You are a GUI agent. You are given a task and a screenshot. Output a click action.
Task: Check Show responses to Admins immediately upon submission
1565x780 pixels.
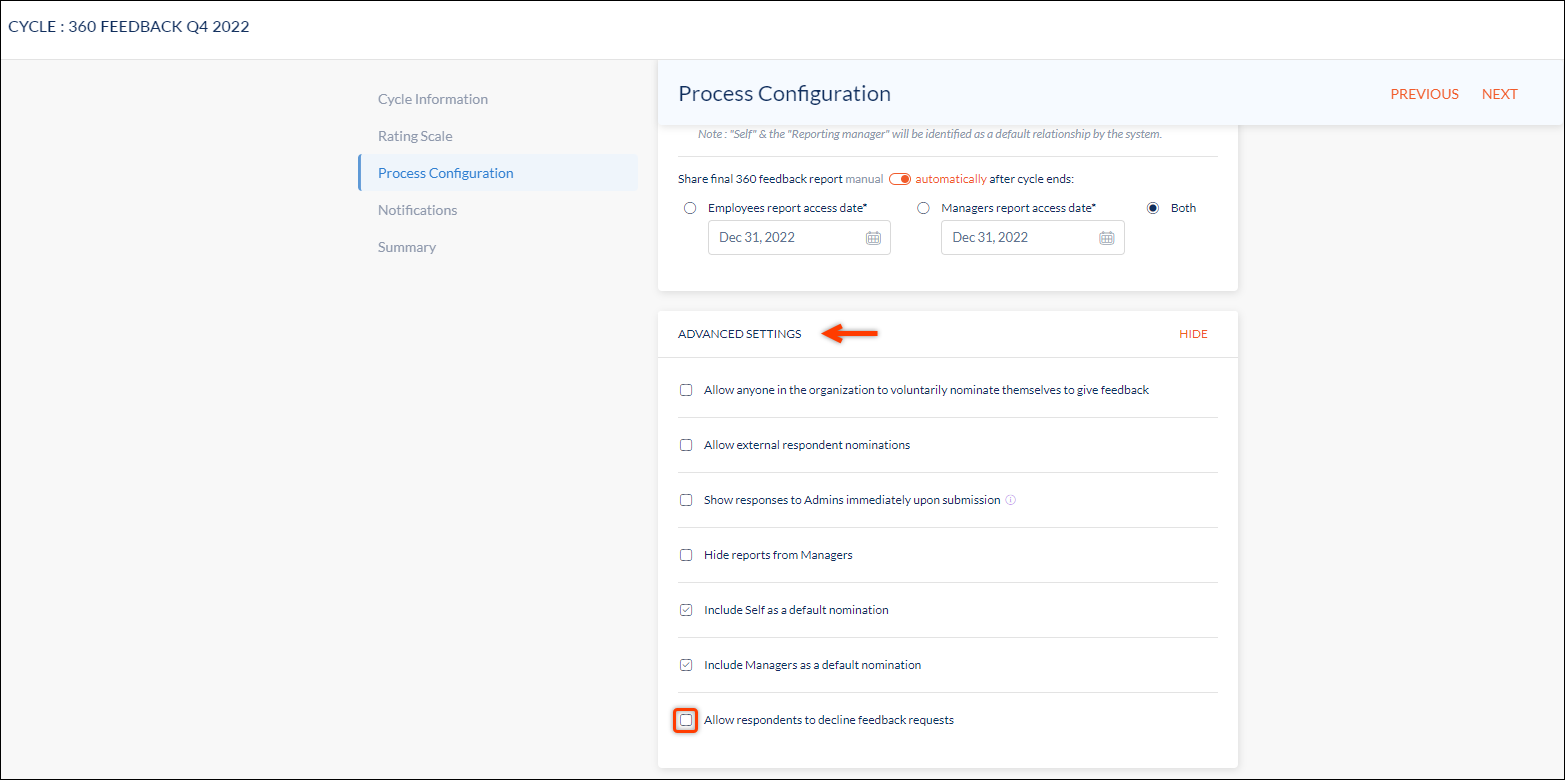pyautogui.click(x=686, y=500)
